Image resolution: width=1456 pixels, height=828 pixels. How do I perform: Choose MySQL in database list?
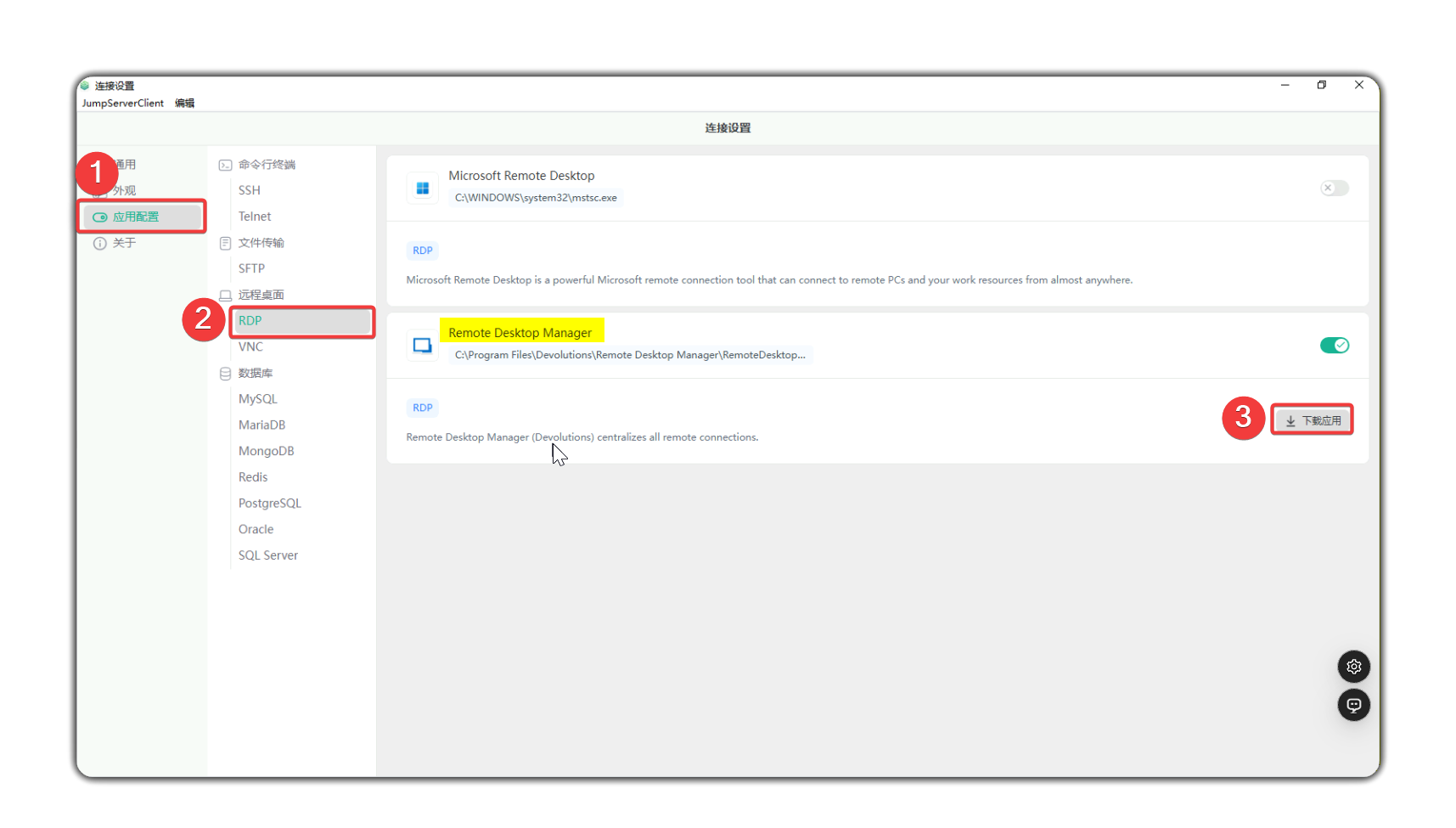[x=258, y=399]
